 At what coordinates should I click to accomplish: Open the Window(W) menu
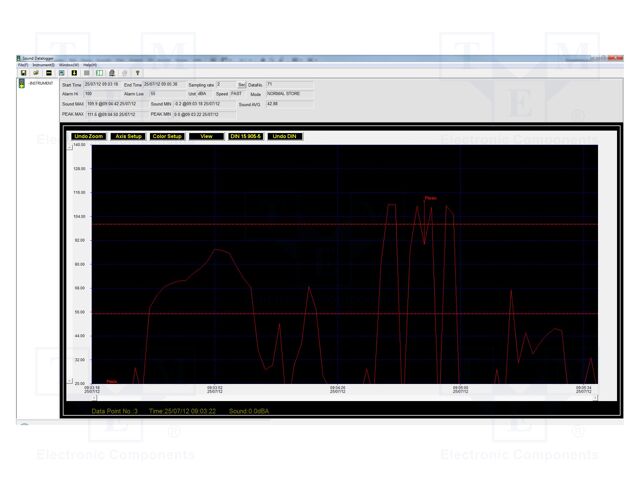(x=68, y=64)
